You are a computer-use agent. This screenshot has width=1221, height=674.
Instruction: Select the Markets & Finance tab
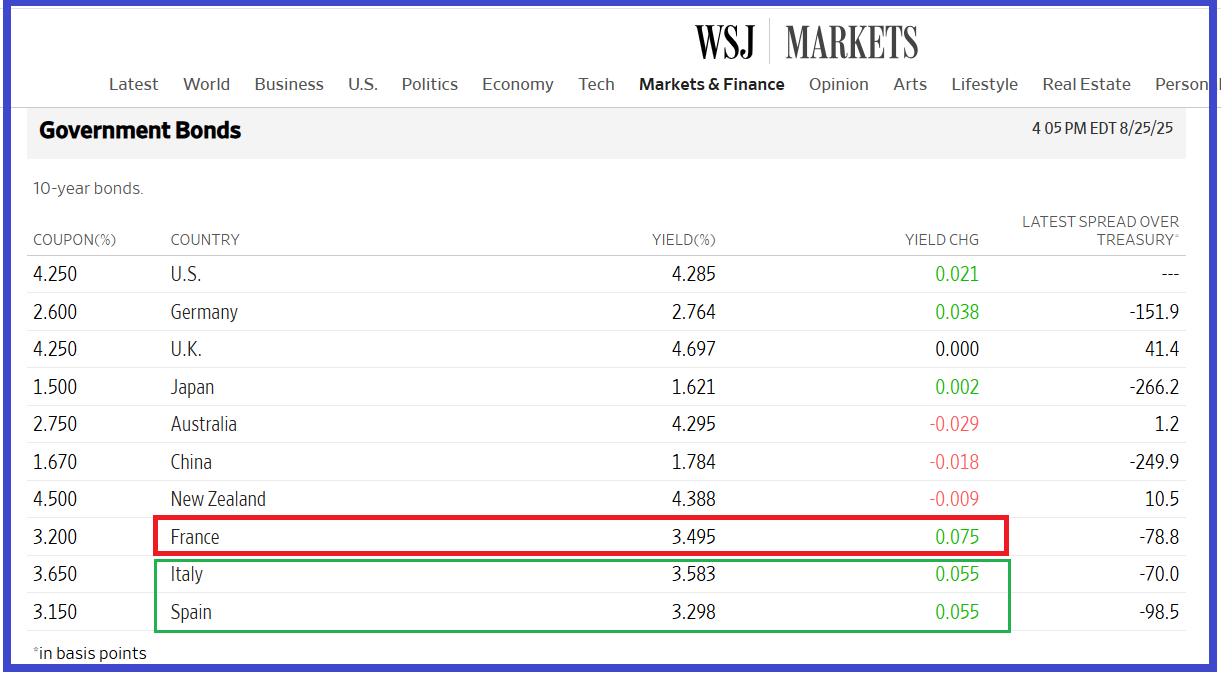coord(712,84)
